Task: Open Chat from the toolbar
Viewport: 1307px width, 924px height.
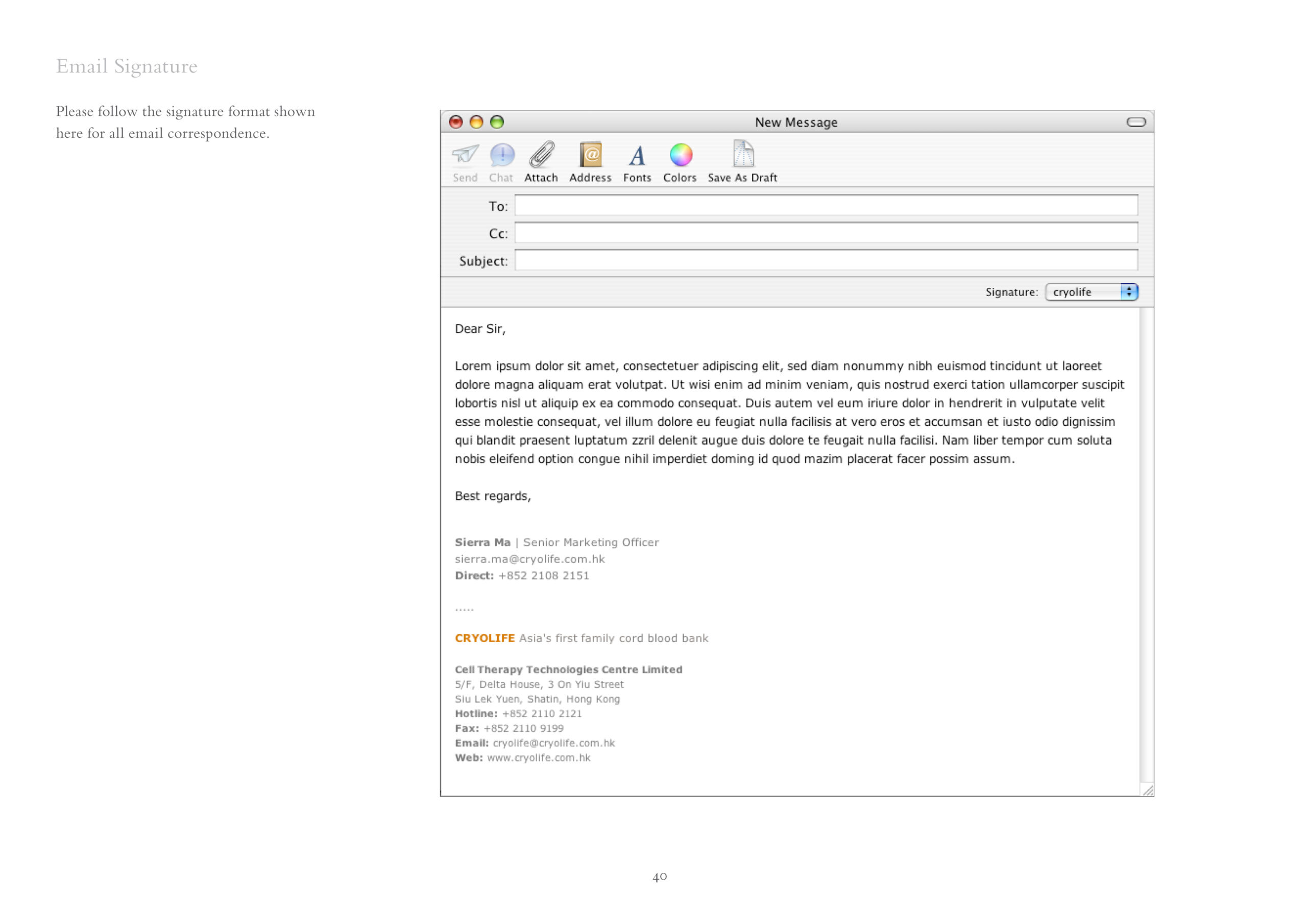Action: point(501,162)
